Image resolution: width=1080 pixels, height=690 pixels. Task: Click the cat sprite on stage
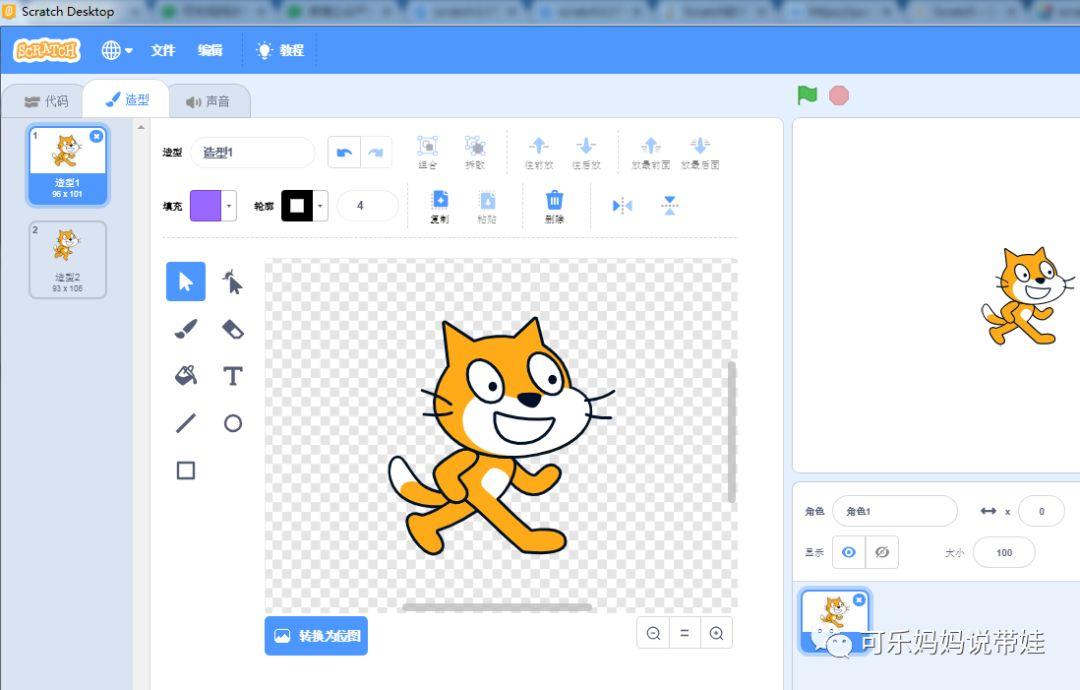click(x=1027, y=295)
